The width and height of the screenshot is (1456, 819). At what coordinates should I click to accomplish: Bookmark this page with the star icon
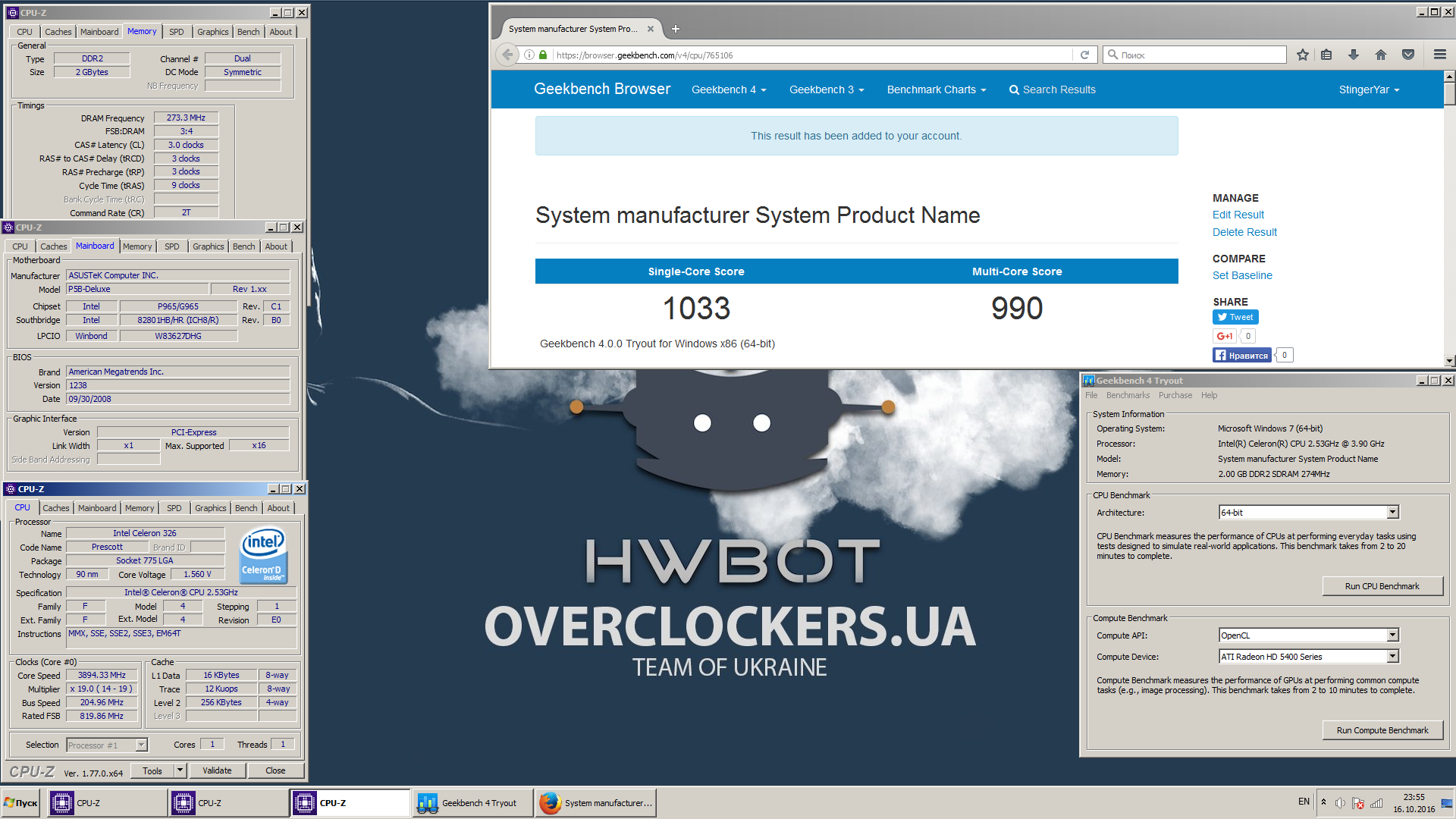click(1303, 55)
